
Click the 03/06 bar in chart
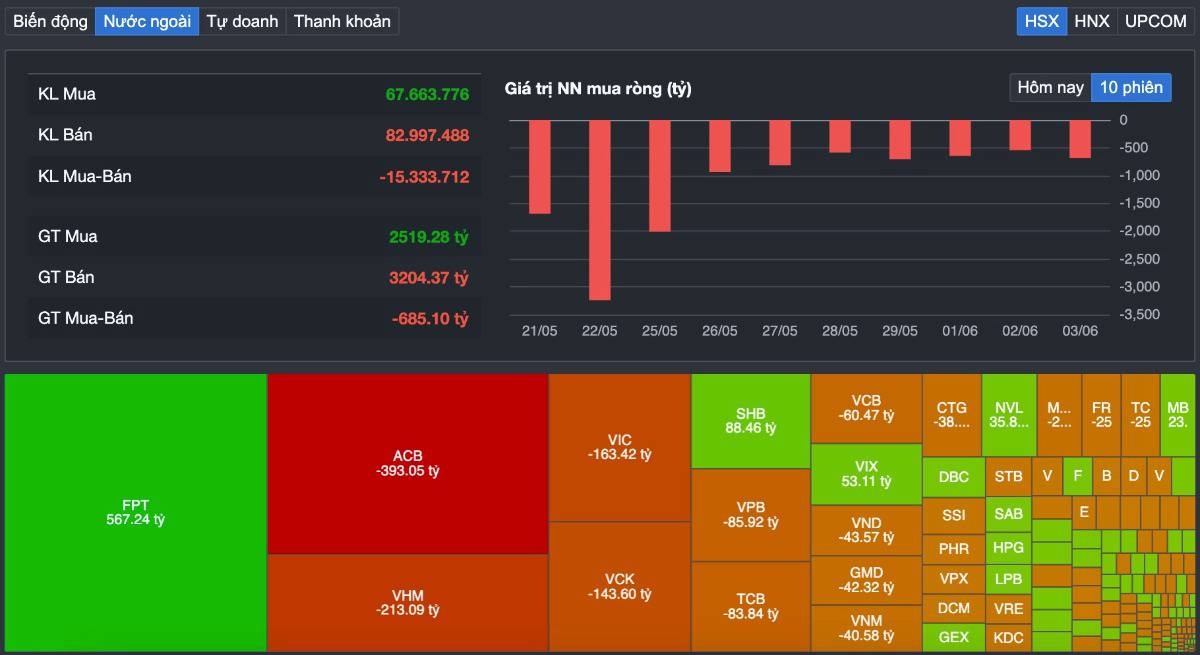[1080, 139]
